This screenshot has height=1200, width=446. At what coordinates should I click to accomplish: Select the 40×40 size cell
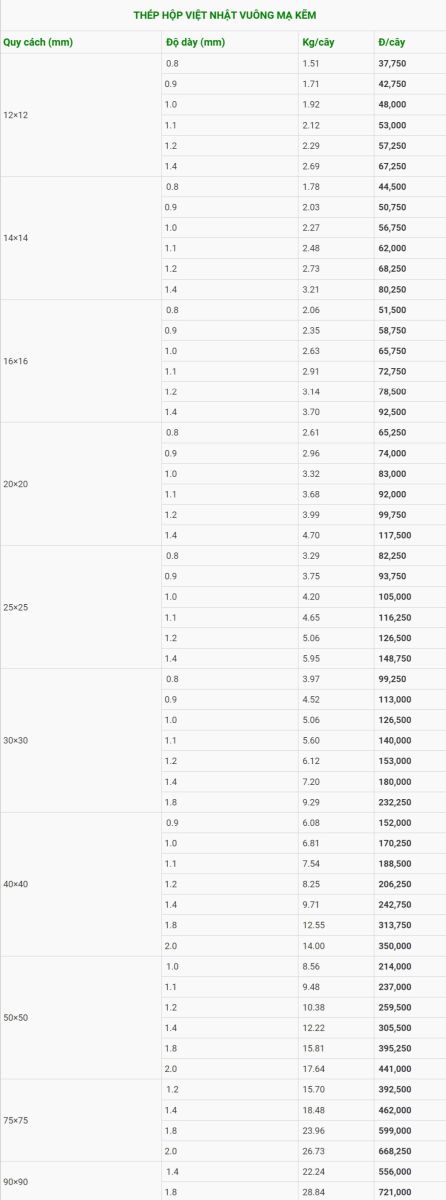point(80,885)
